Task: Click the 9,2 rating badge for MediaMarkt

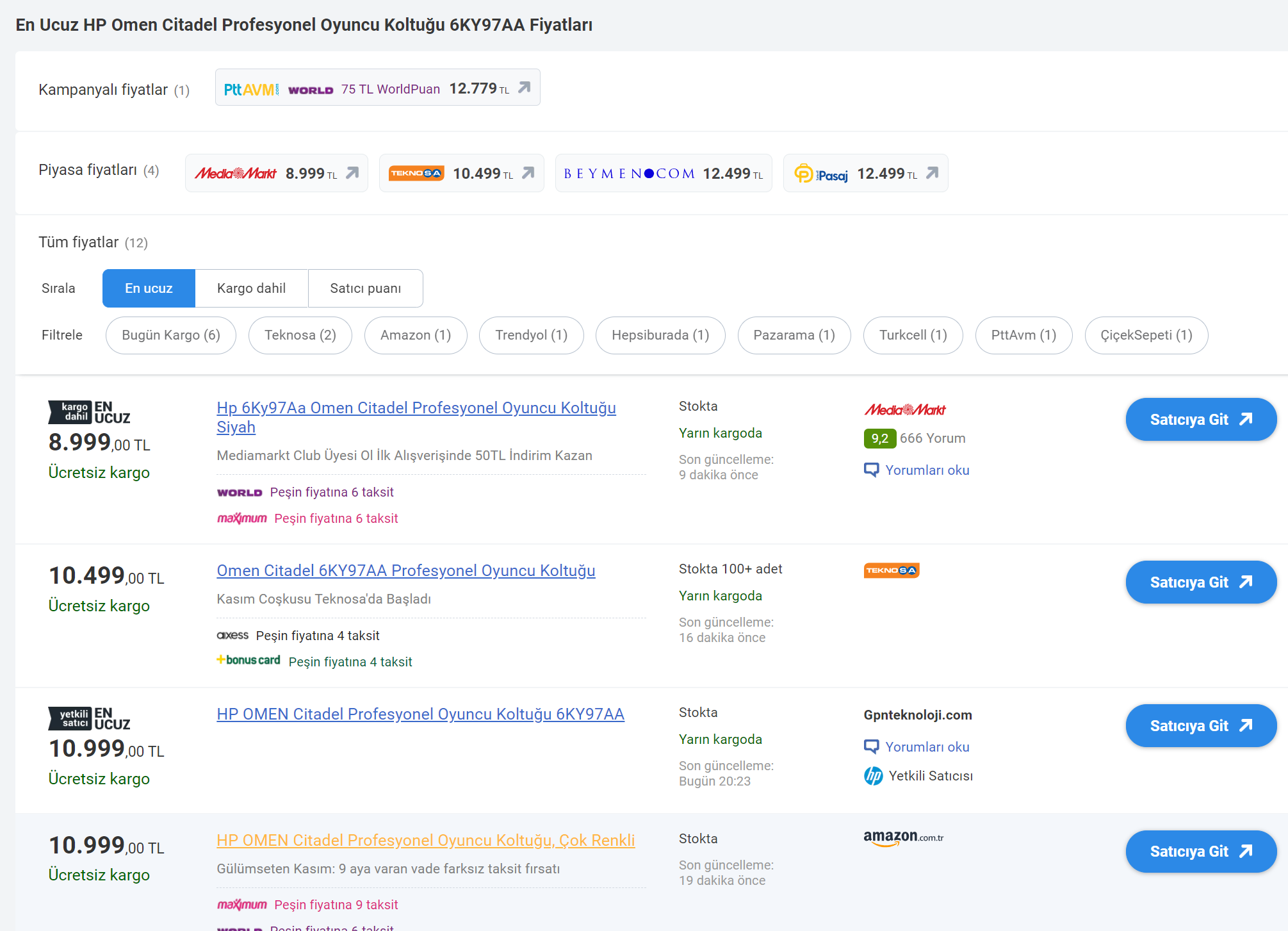Action: click(880, 438)
